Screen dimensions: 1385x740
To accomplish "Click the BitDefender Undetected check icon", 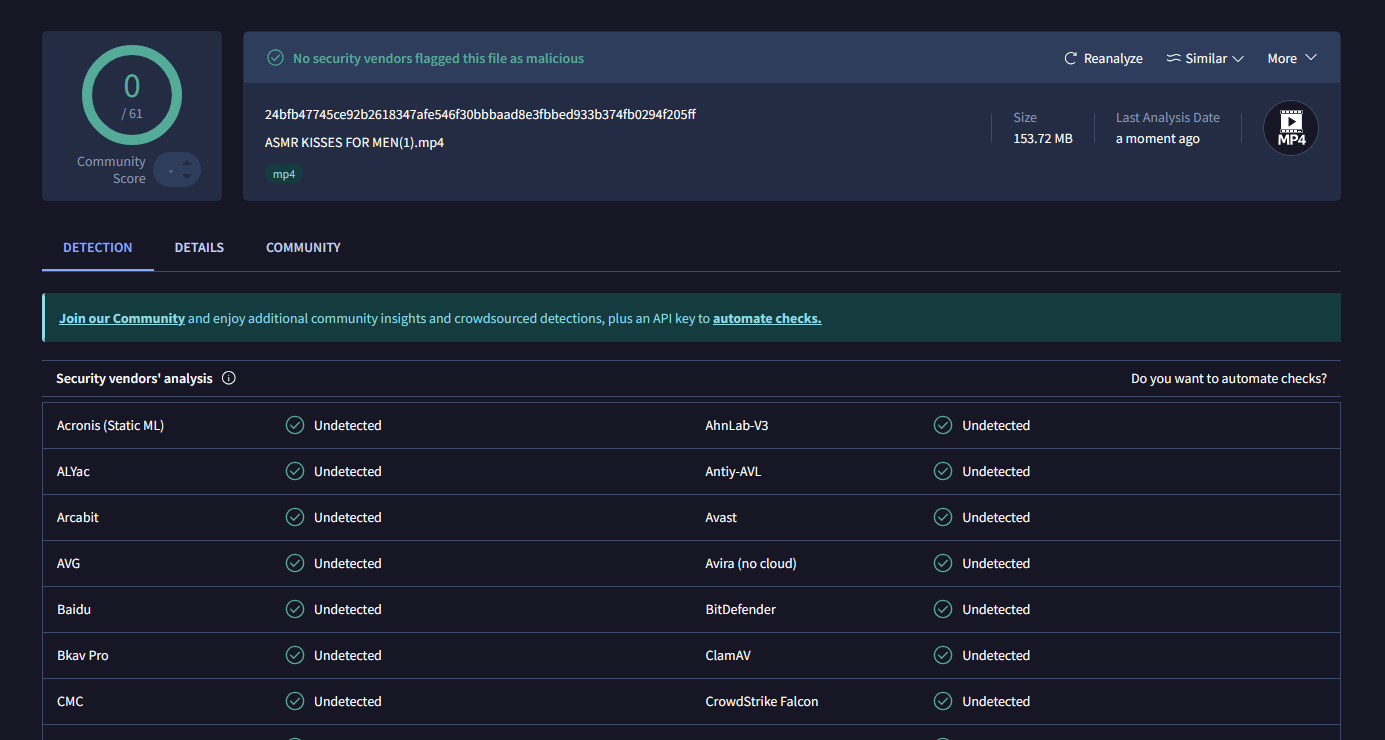I will (x=943, y=609).
